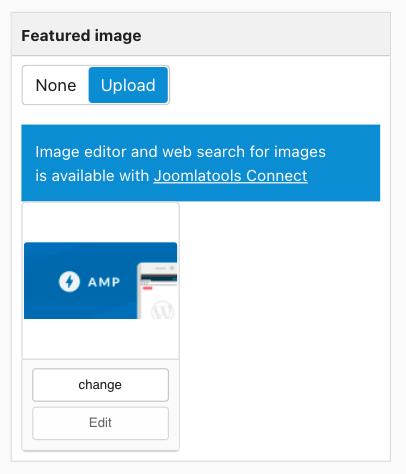Click the Featured image panel heading
This screenshot has height=474, width=406.
(81, 36)
